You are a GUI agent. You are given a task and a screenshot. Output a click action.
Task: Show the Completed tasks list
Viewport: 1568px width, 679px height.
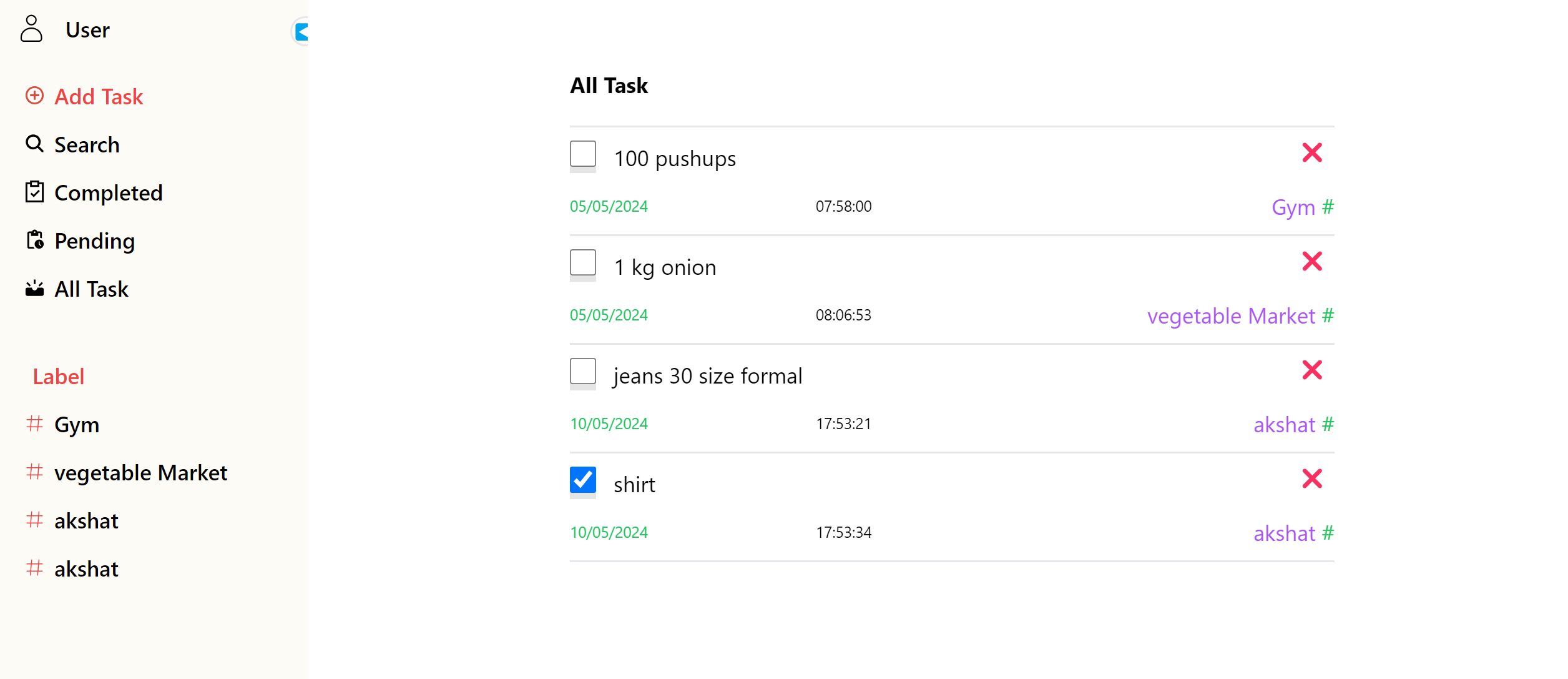108,193
